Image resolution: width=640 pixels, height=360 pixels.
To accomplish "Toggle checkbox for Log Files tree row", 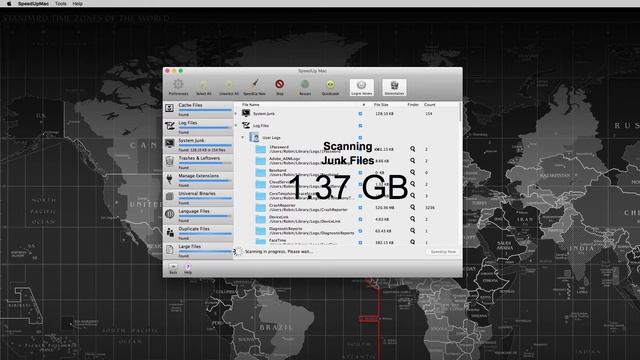I will [x=360, y=126].
